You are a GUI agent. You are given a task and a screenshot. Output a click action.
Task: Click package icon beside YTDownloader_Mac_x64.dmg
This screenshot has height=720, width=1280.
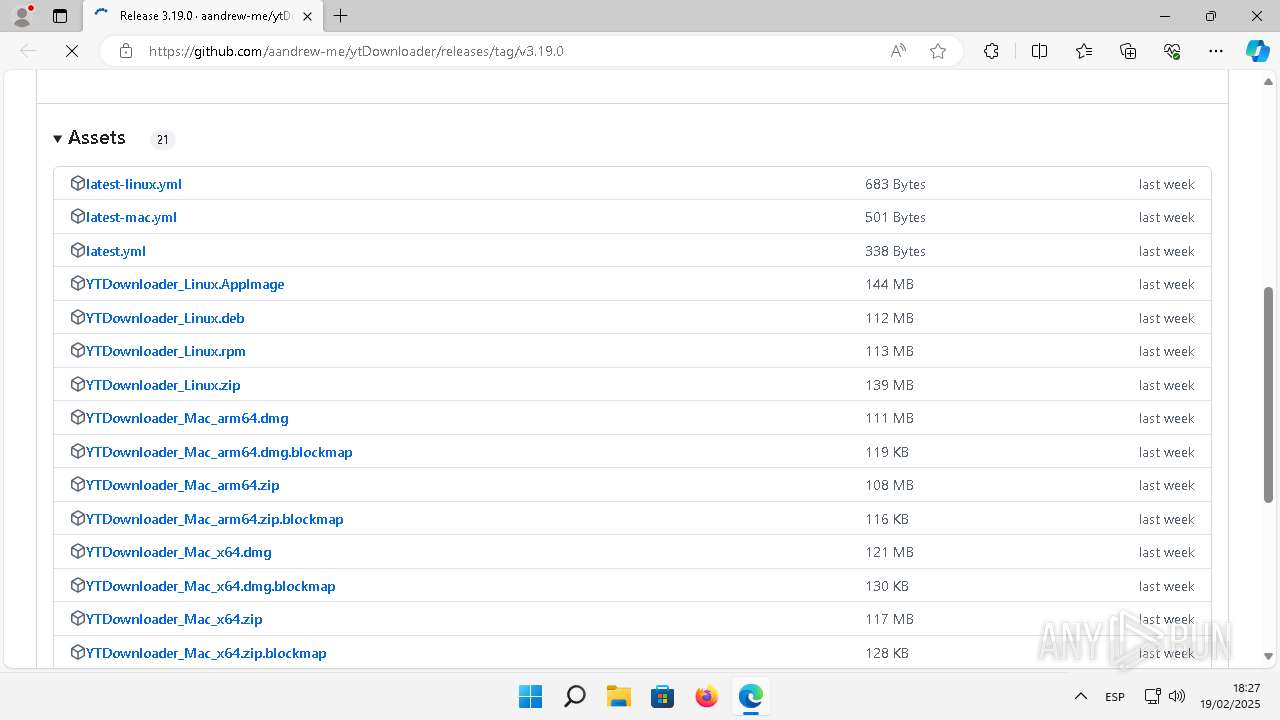pos(78,551)
